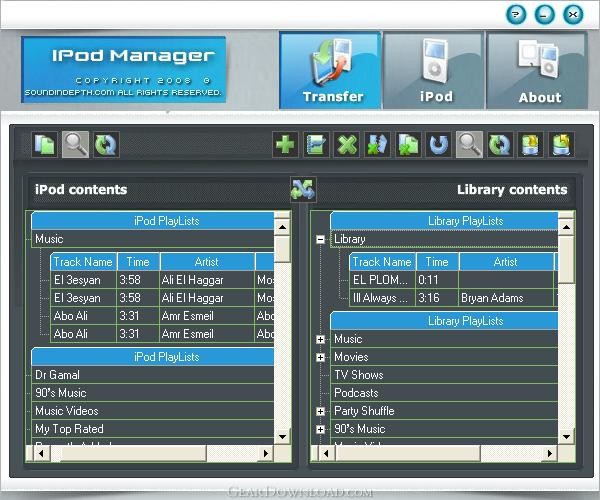Click the refresh icon above Library contents
Screen dimensions: 600x500
coord(500,145)
